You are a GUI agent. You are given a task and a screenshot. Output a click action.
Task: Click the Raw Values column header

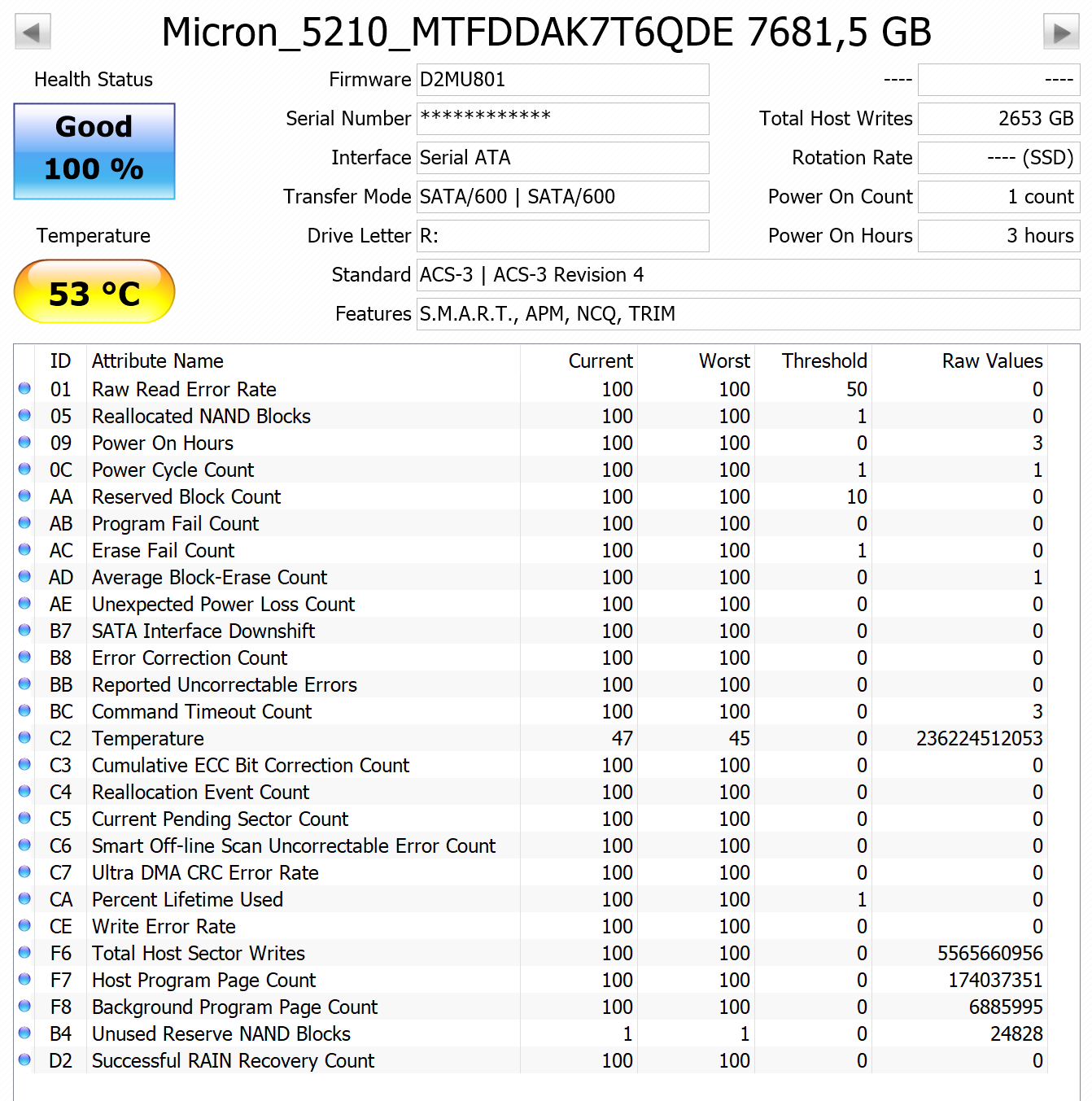coord(991,360)
